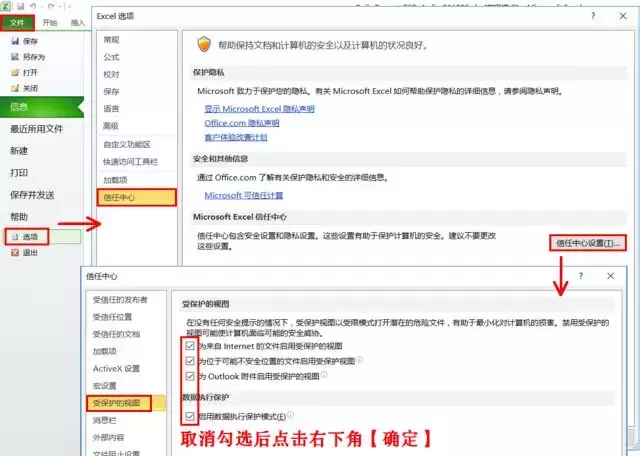
Task: Click the Excel application icon in title bar
Action: coord(6,6)
